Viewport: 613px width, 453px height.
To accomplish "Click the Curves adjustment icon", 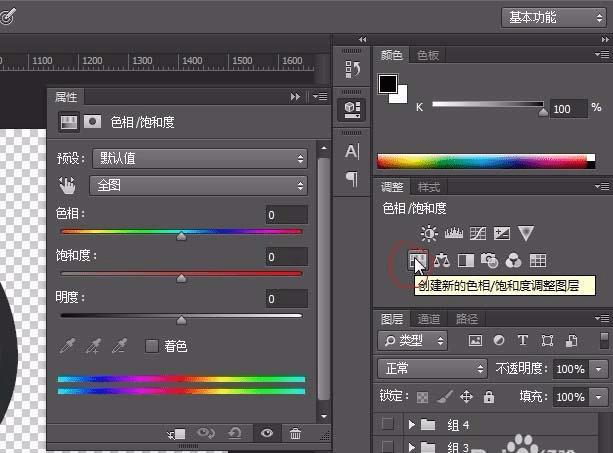I will (x=477, y=234).
